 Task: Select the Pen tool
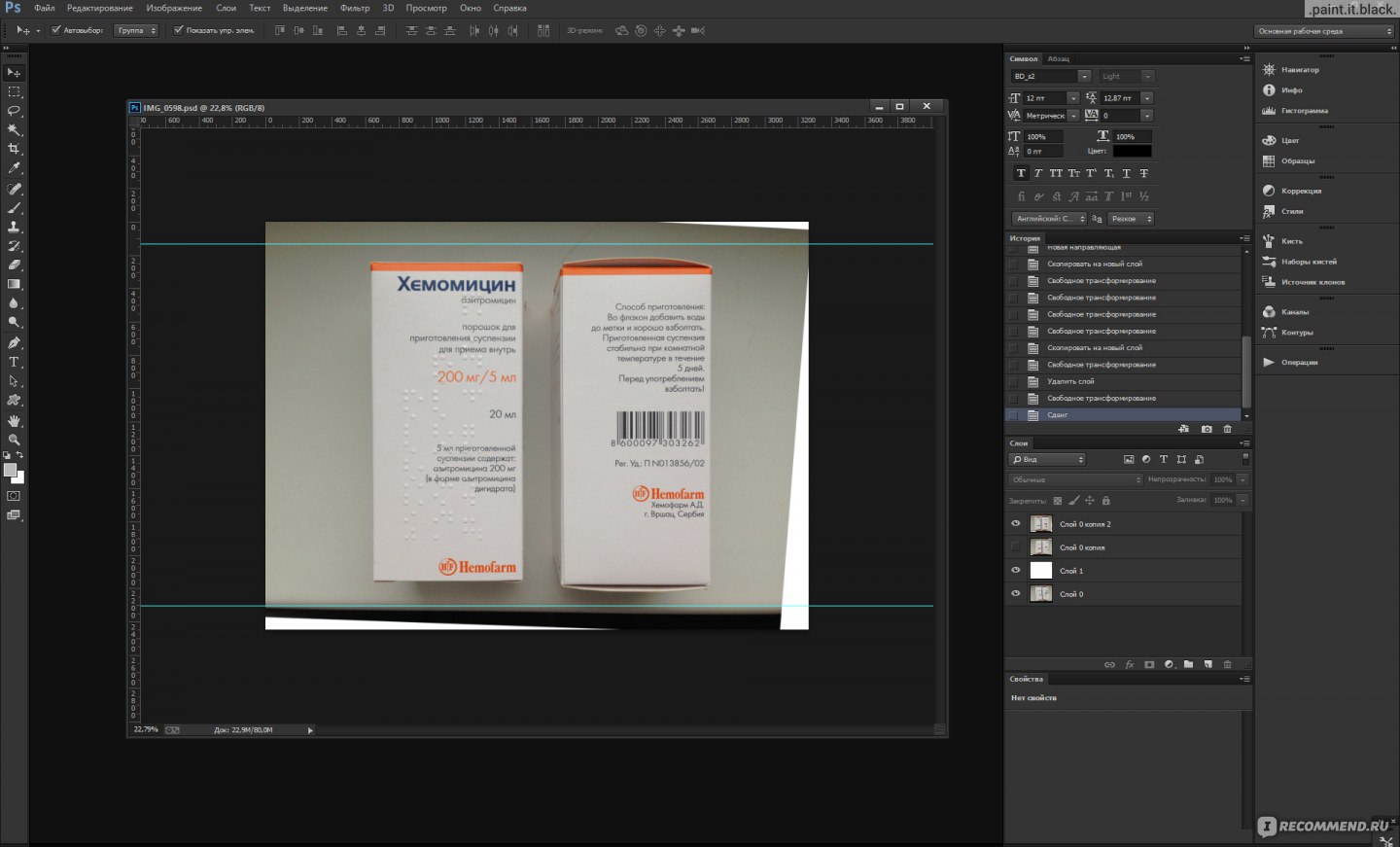(x=14, y=343)
